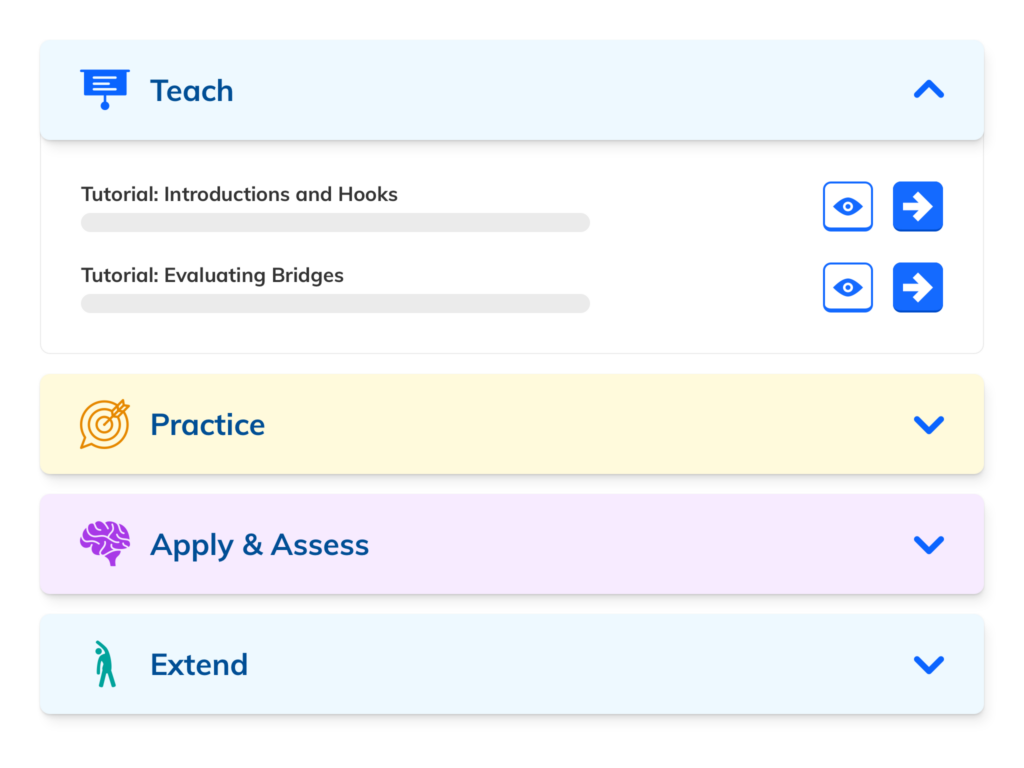Select the Practice target icon
This screenshot has height=768, width=1024.
pos(103,424)
